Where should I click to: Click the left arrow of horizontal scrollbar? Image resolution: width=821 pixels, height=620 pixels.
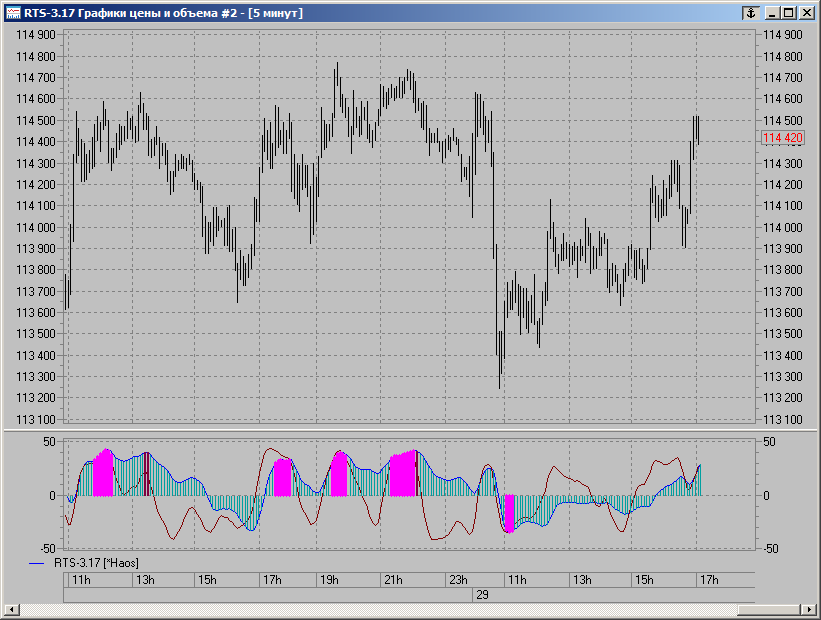tap(10, 610)
